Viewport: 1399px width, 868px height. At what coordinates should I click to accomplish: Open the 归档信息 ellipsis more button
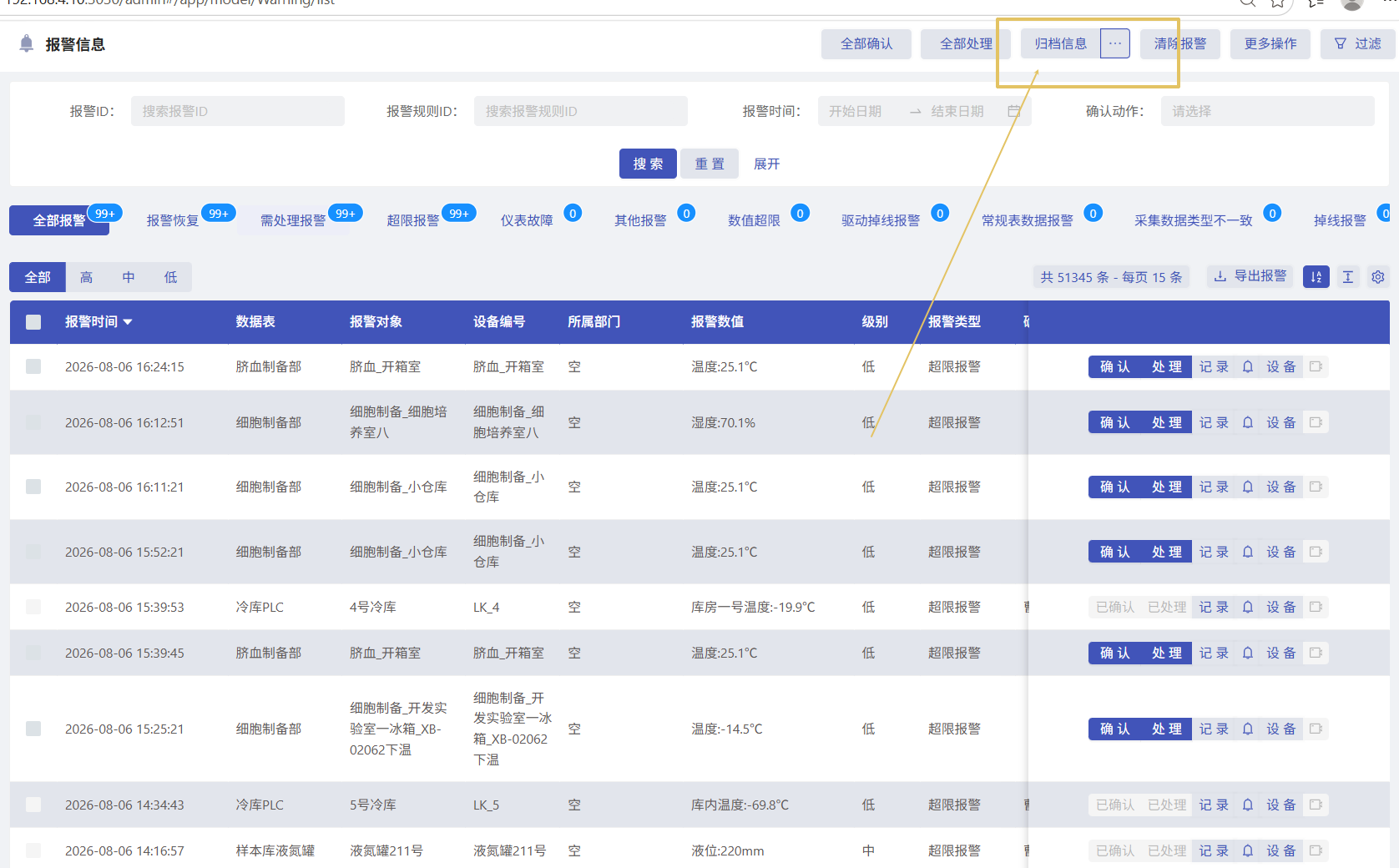coord(1115,43)
